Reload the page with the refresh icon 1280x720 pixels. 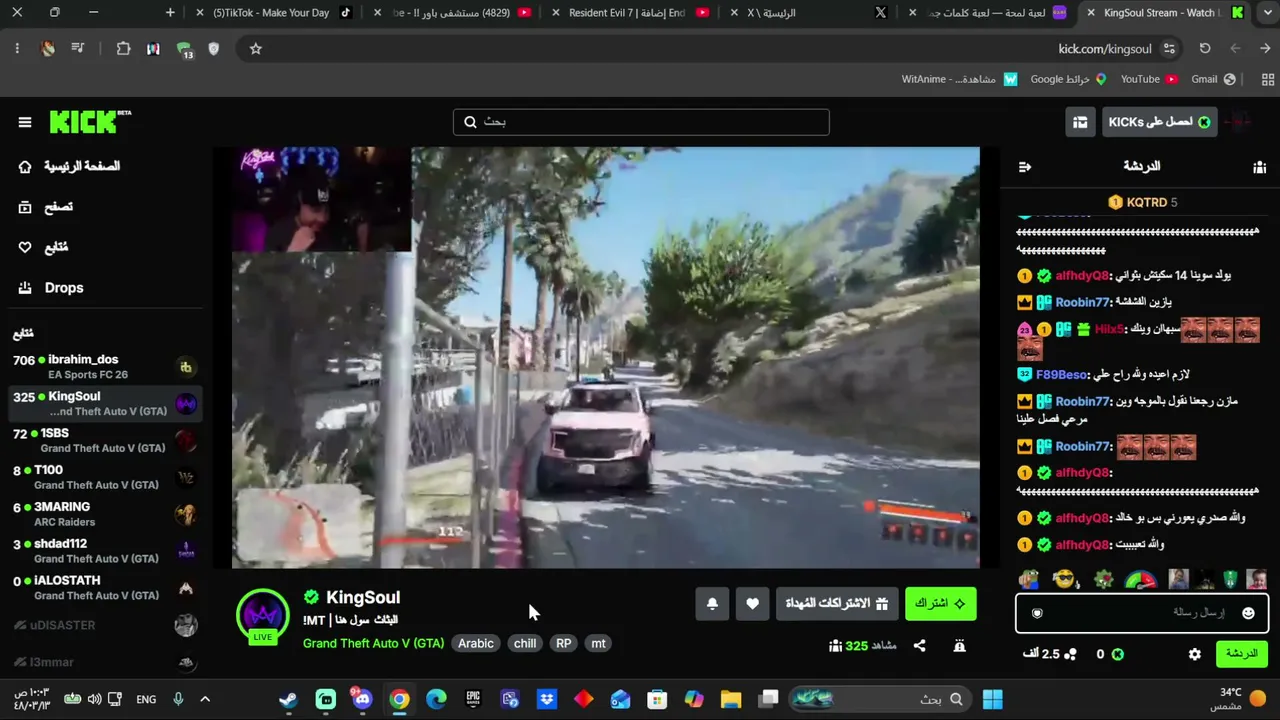pyautogui.click(x=1205, y=49)
